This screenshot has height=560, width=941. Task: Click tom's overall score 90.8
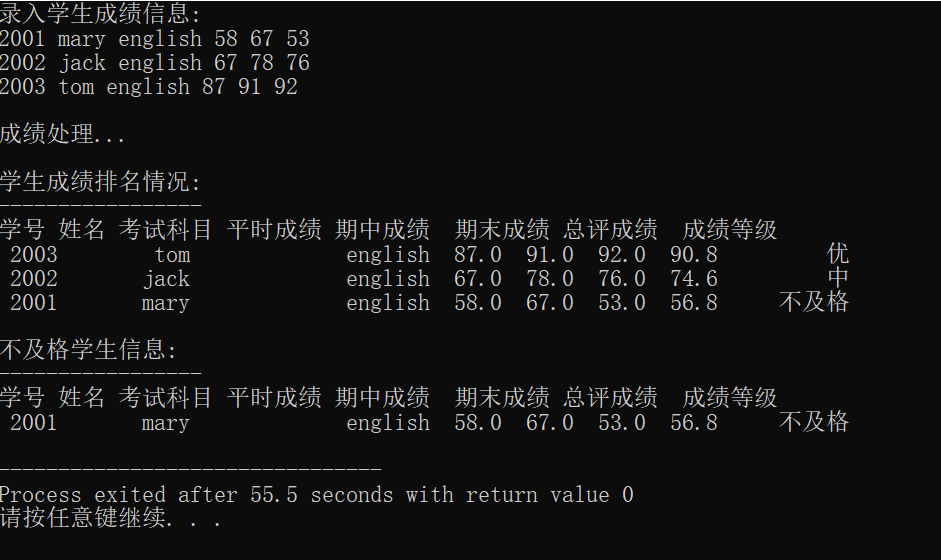[x=694, y=255]
